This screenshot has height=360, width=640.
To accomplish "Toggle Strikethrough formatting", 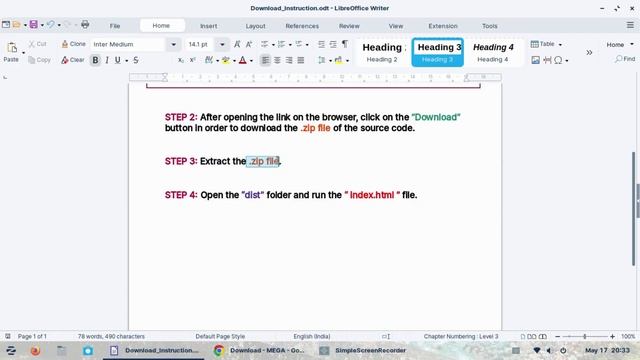I will tap(136, 60).
